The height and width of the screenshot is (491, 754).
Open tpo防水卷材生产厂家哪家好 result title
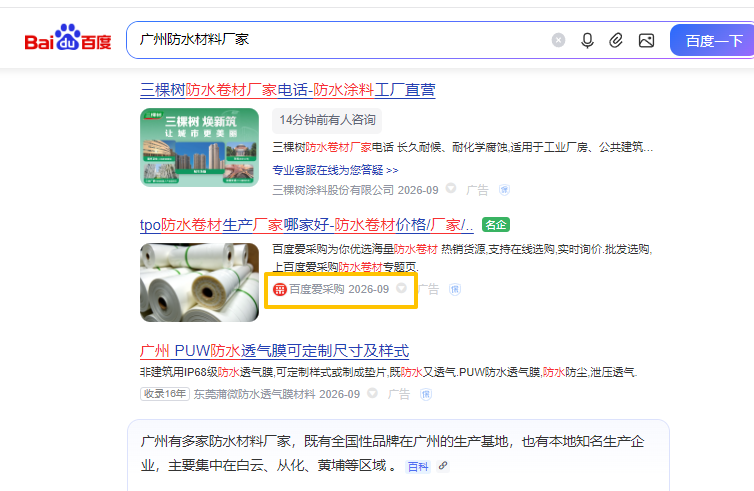tap(306, 225)
